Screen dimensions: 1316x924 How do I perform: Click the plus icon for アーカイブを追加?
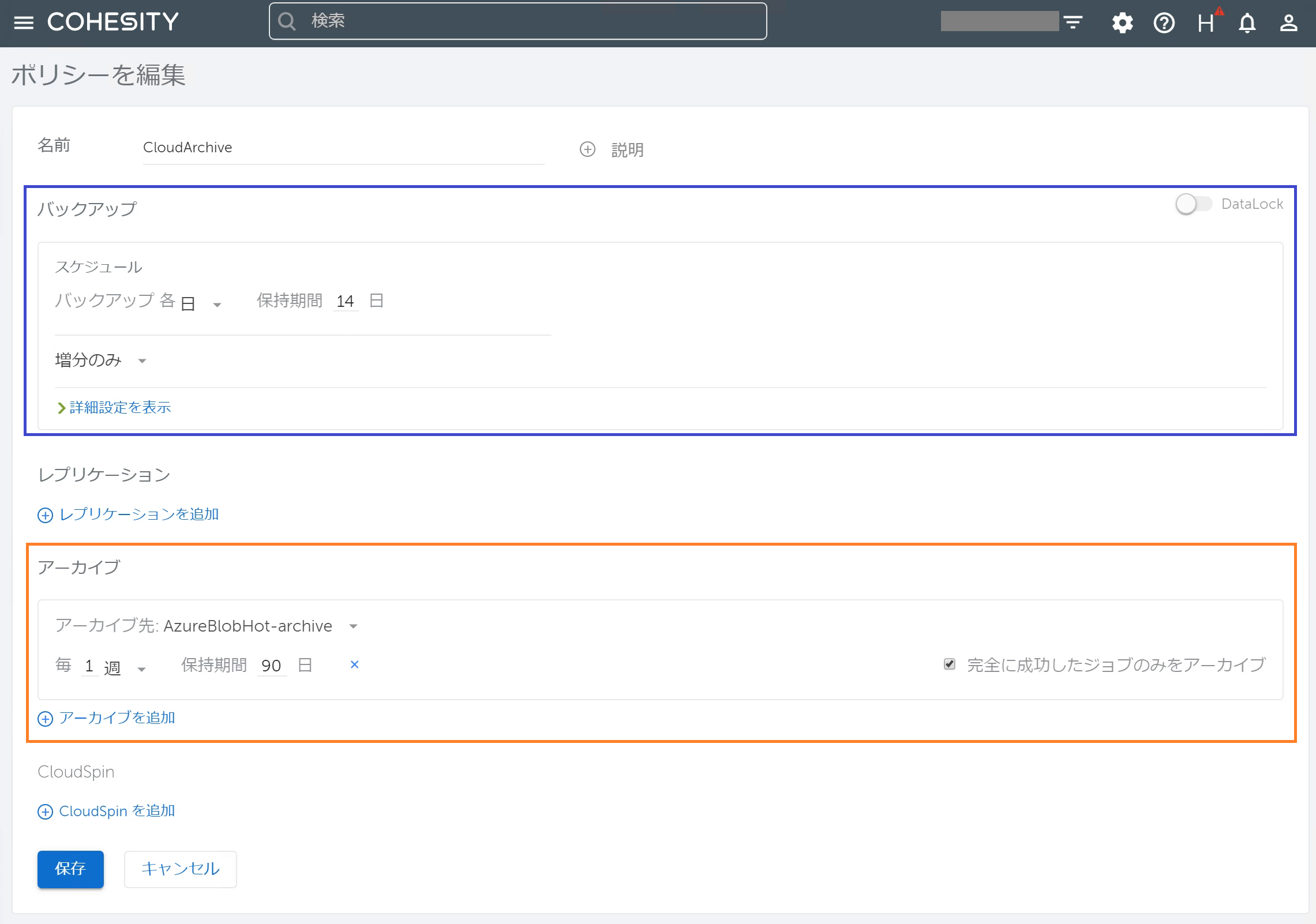45,719
